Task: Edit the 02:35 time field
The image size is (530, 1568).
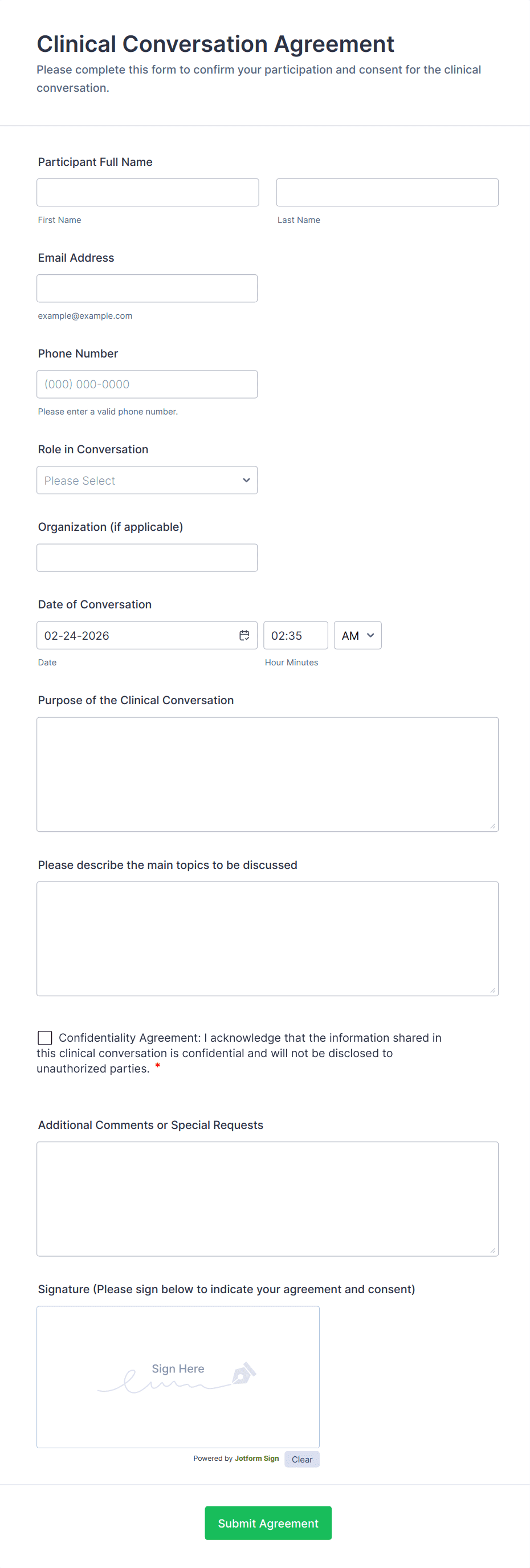Action: pyautogui.click(x=295, y=635)
